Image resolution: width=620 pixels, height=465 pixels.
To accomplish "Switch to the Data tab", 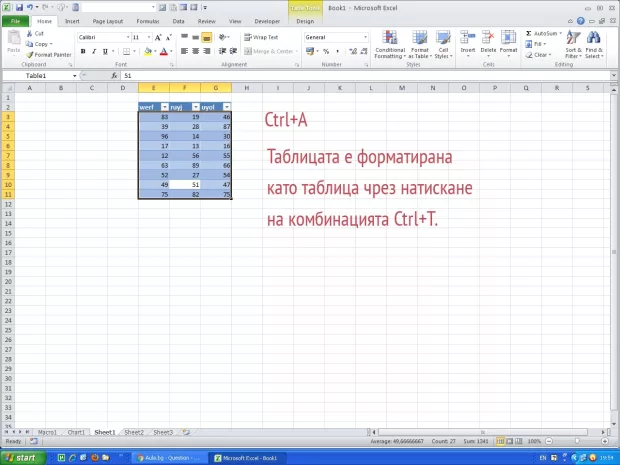I will [x=178, y=21].
